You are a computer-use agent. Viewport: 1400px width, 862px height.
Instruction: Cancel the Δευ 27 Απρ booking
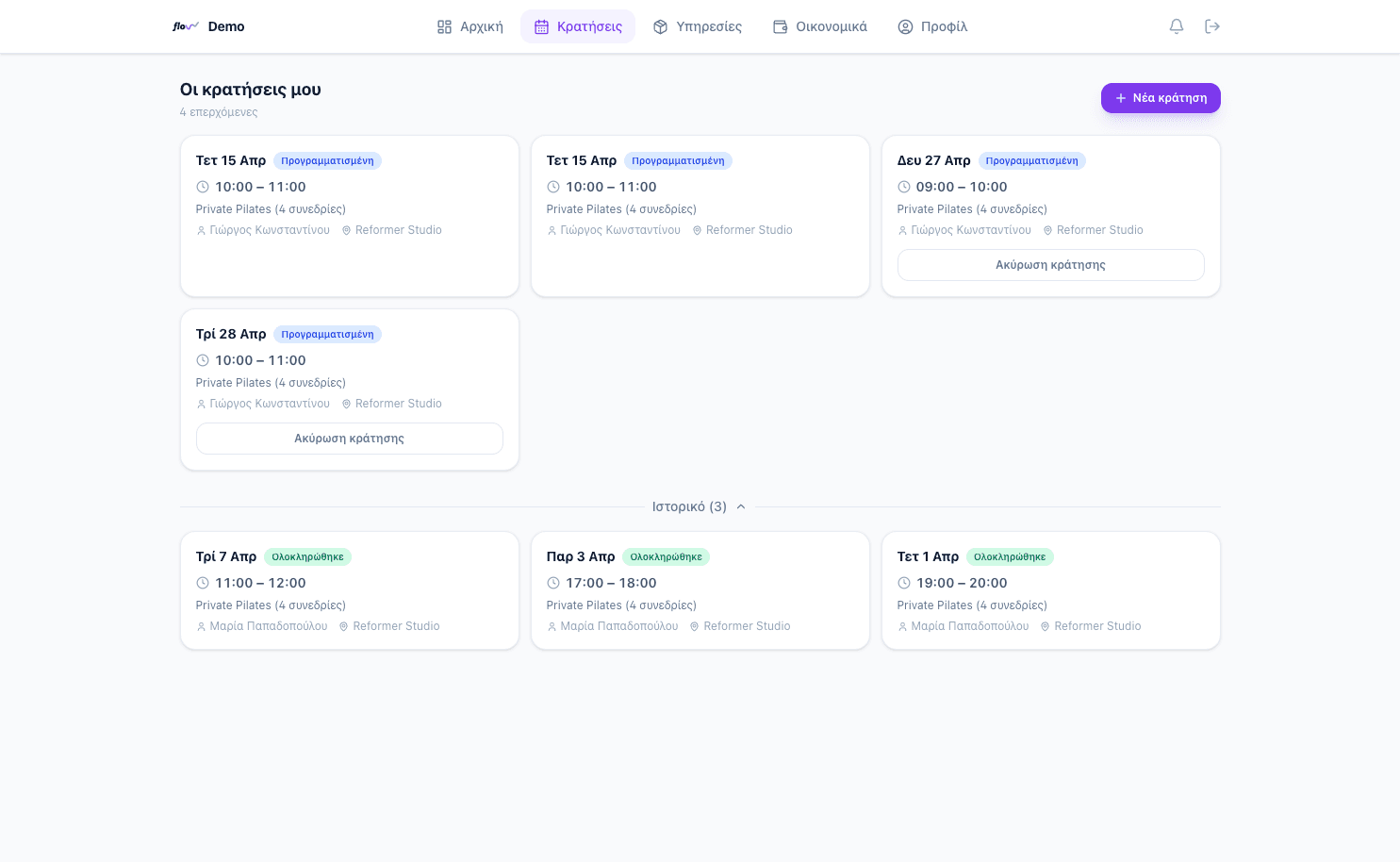coord(1050,265)
